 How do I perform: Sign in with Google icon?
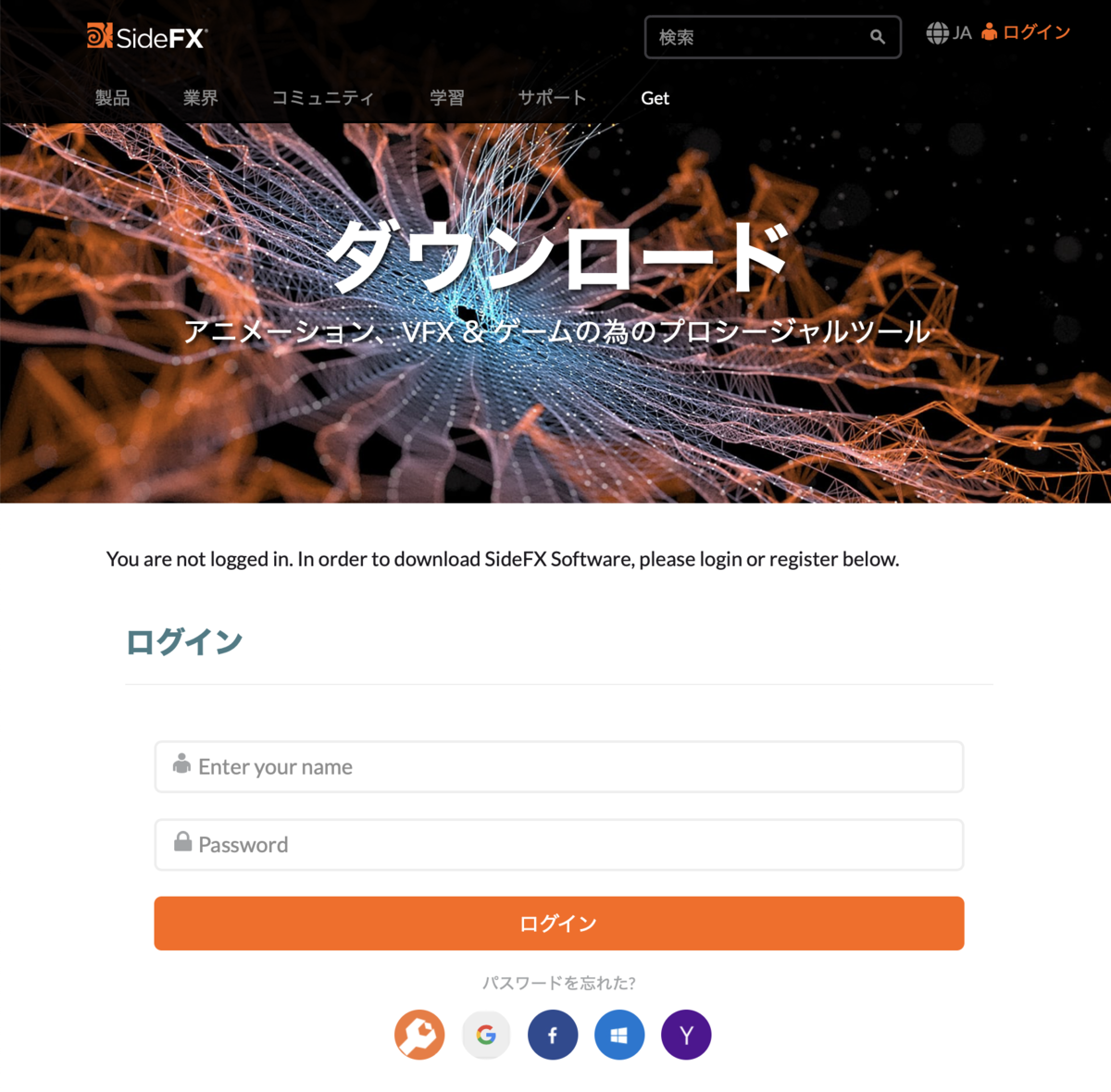pyautogui.click(x=486, y=1035)
